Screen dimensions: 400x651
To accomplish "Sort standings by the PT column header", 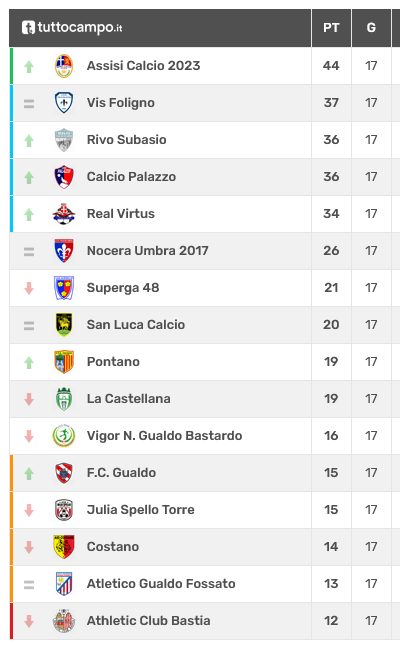I will pos(331,28).
